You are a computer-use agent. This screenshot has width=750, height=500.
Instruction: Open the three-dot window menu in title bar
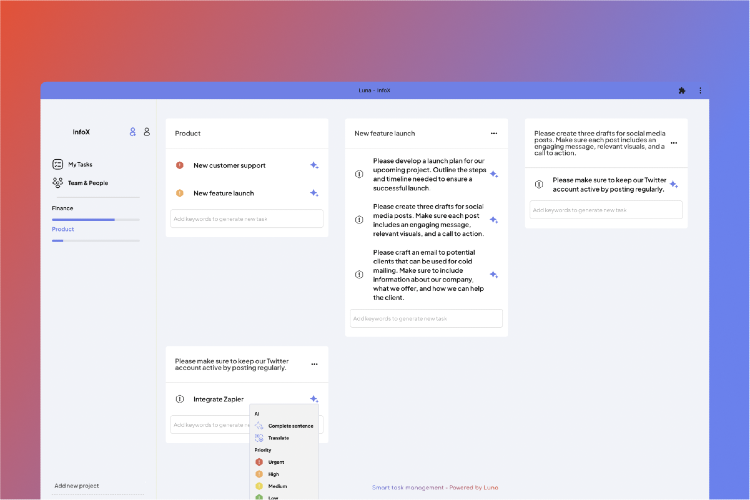tap(700, 90)
